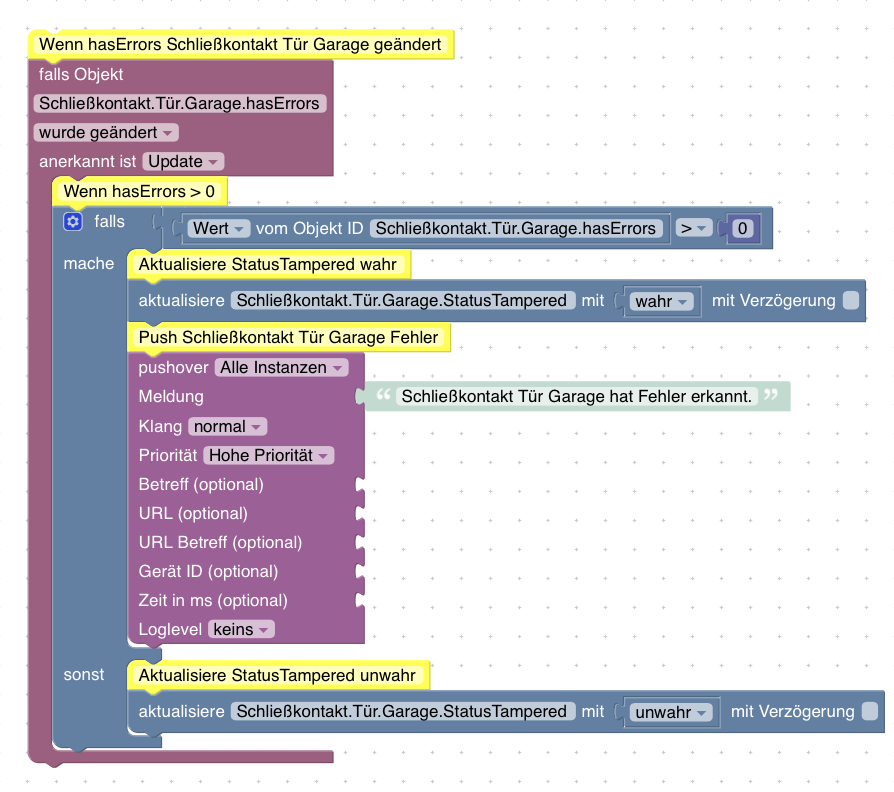Click the 'Aktualisiere StatusTampered unwahr' comment label
The width and height of the screenshot is (894, 792).
point(276,676)
